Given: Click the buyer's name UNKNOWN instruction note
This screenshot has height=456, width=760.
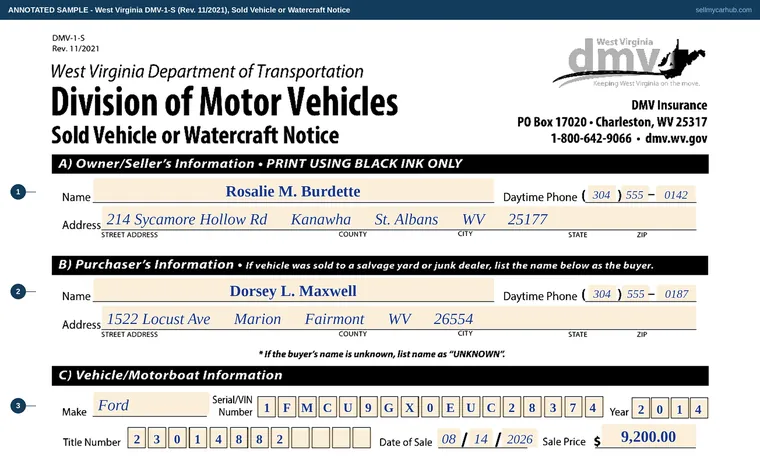Looking at the screenshot, I should click(x=382, y=354).
